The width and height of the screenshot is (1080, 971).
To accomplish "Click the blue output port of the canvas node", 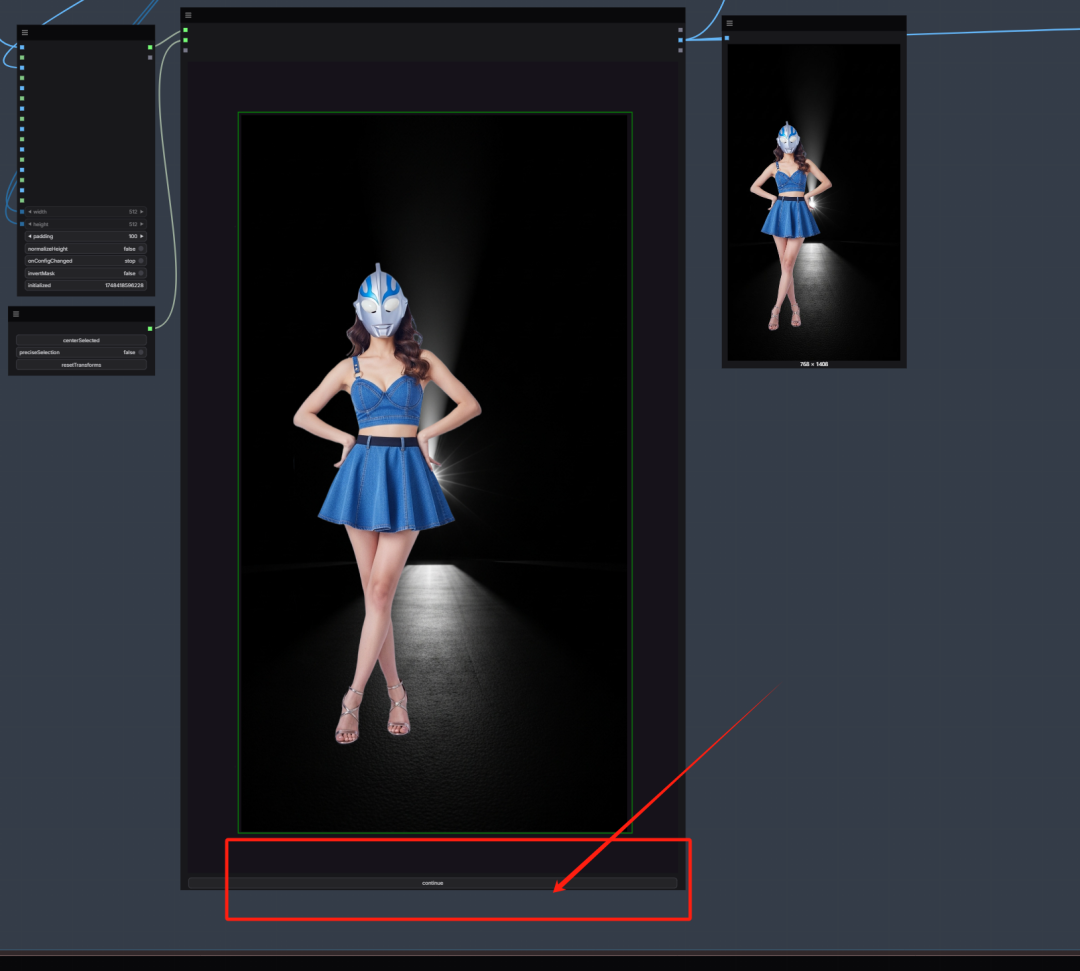I will click(x=681, y=40).
